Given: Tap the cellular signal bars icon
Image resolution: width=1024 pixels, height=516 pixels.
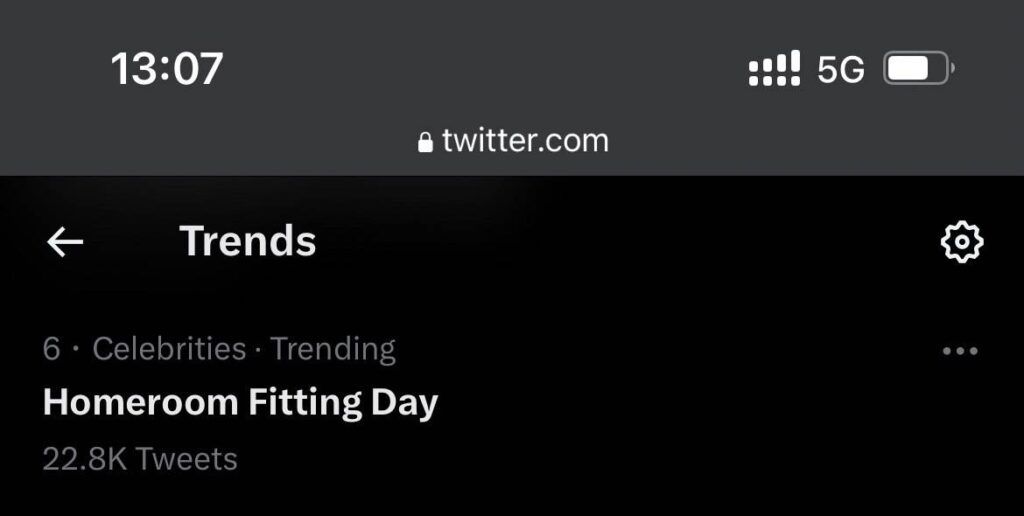Looking at the screenshot, I should point(774,69).
